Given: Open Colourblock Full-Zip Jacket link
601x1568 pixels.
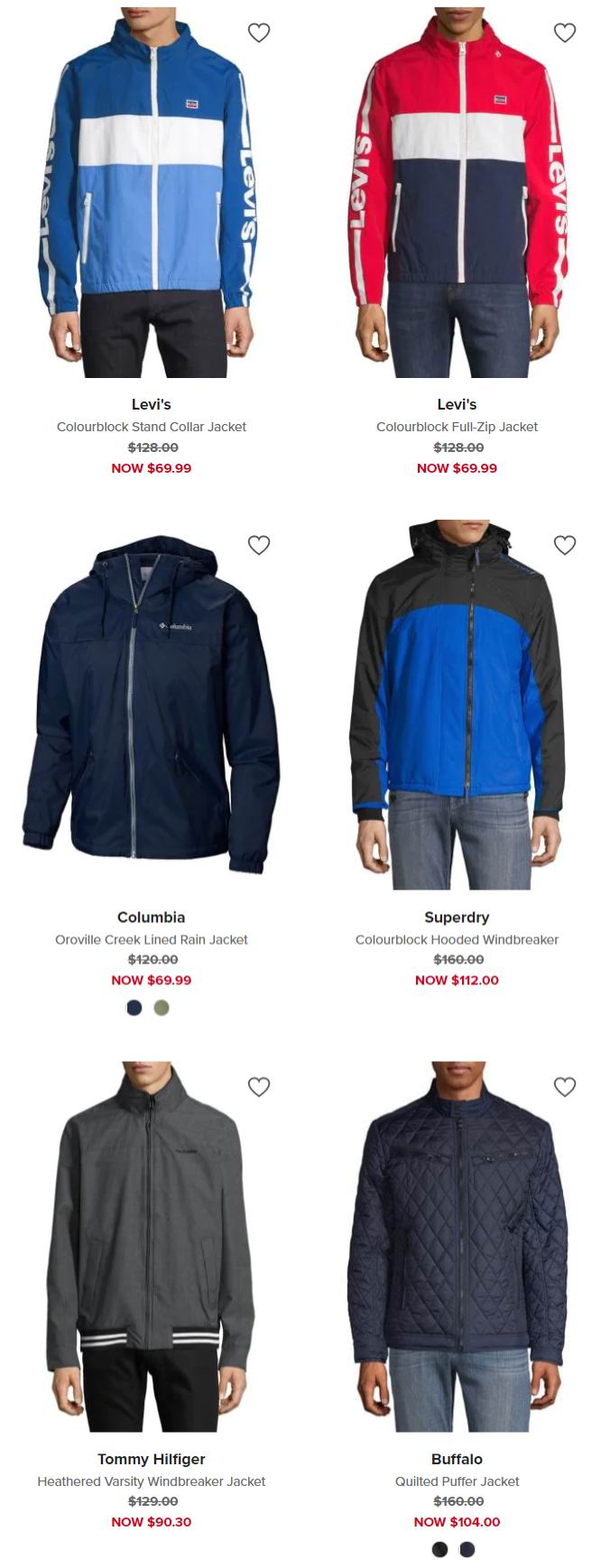Looking at the screenshot, I should pos(457,427).
